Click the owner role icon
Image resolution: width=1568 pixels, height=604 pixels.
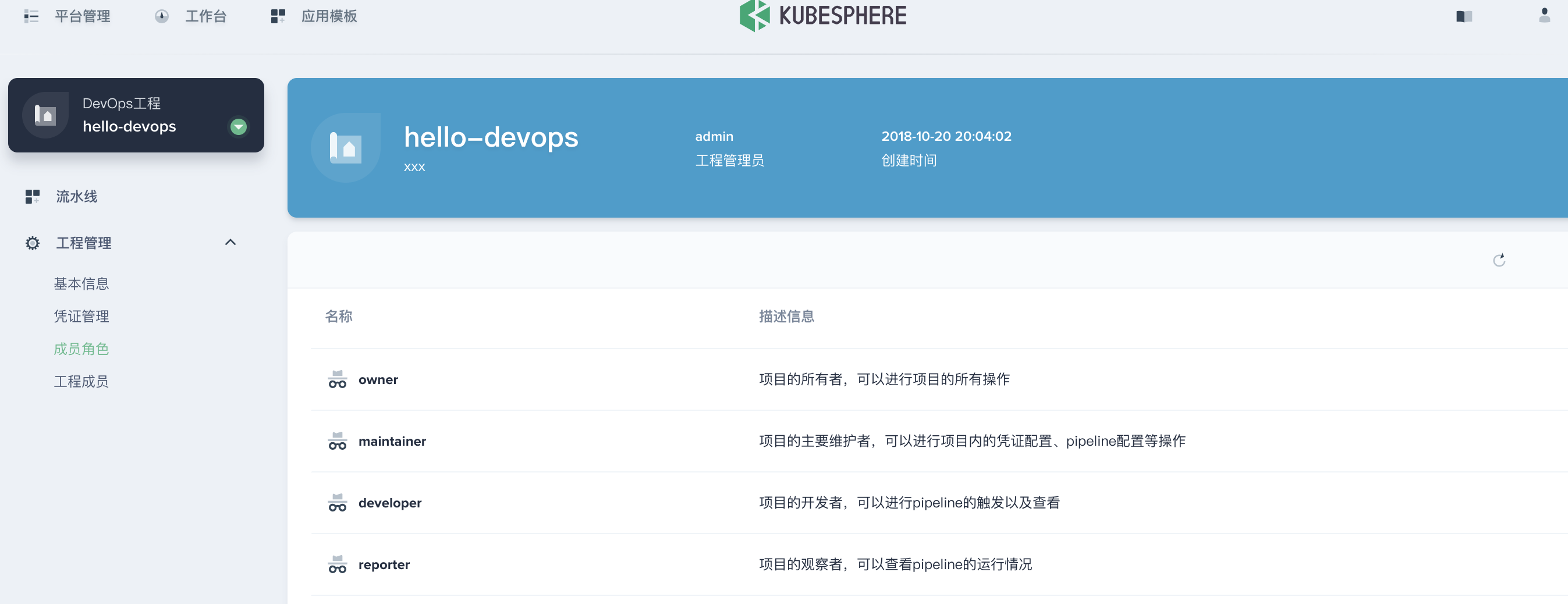pos(337,379)
